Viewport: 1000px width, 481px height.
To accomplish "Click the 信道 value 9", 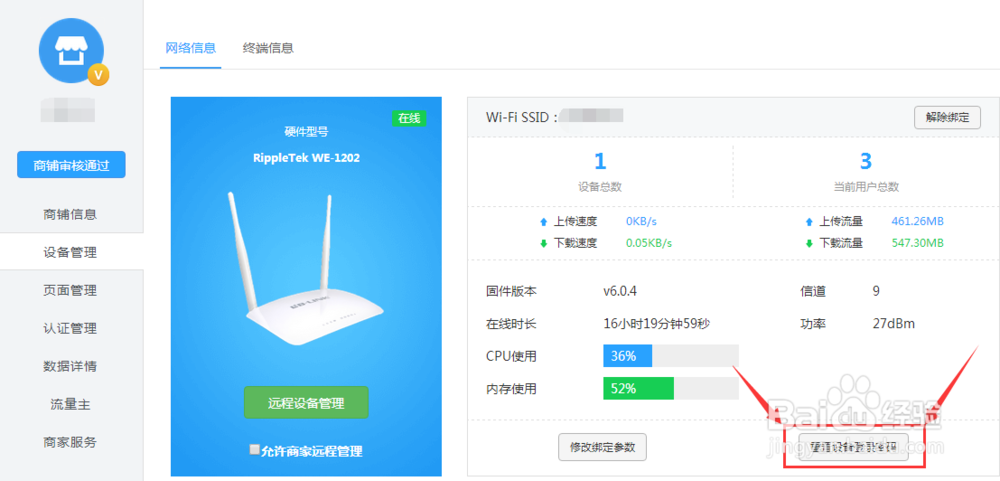I will click(x=876, y=292).
